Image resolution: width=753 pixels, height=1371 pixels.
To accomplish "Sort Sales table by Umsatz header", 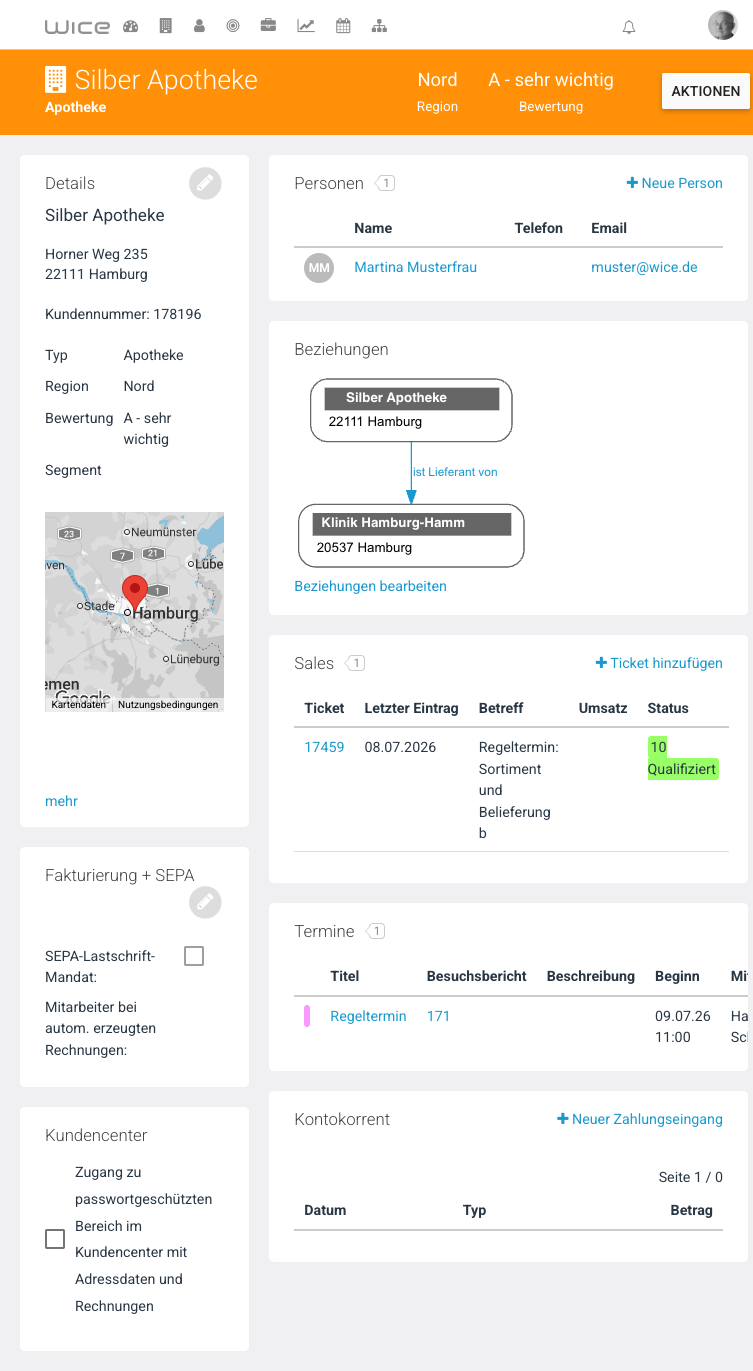I will (603, 708).
